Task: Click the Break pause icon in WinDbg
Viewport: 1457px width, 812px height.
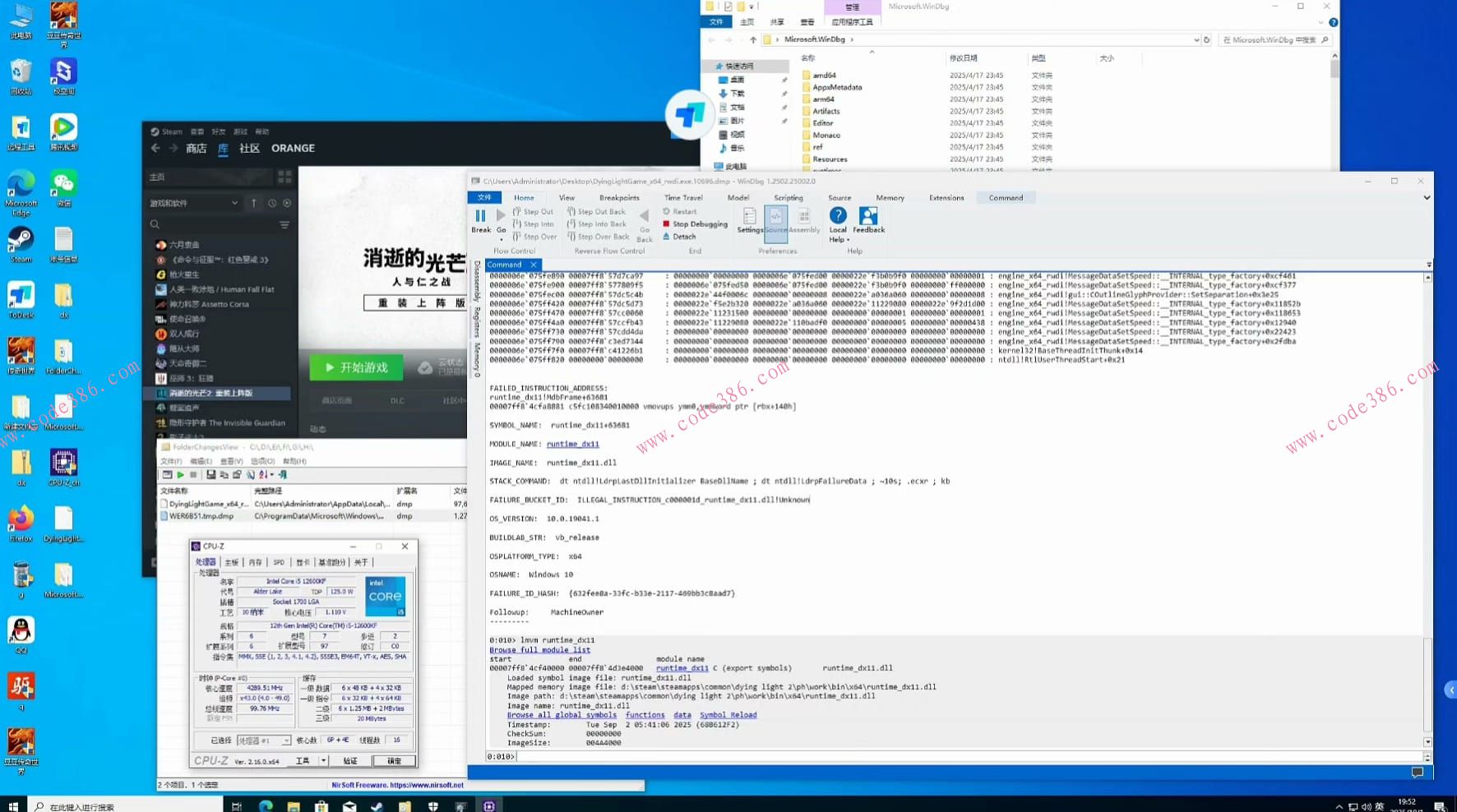Action: 480,215
